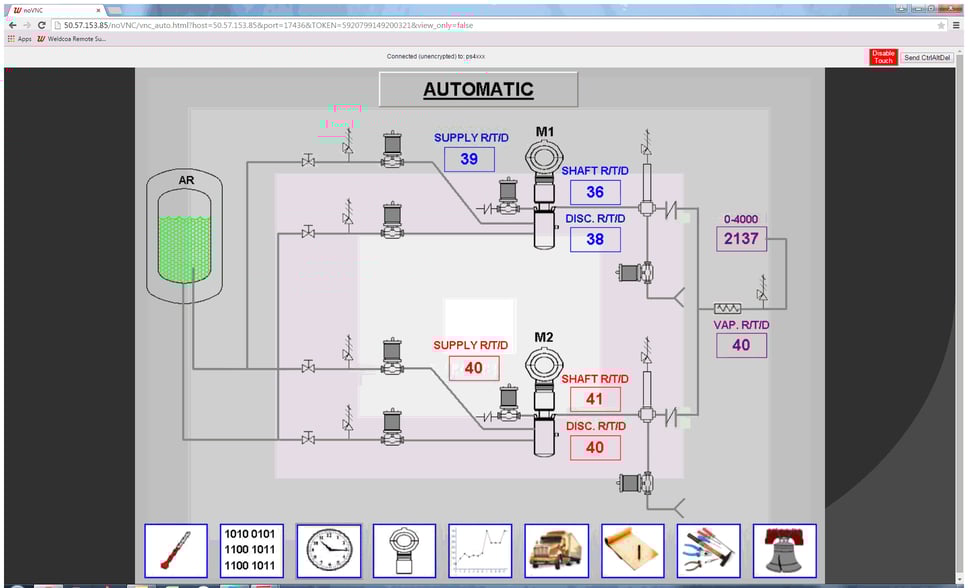Select the valve top-view icon

coord(404,549)
